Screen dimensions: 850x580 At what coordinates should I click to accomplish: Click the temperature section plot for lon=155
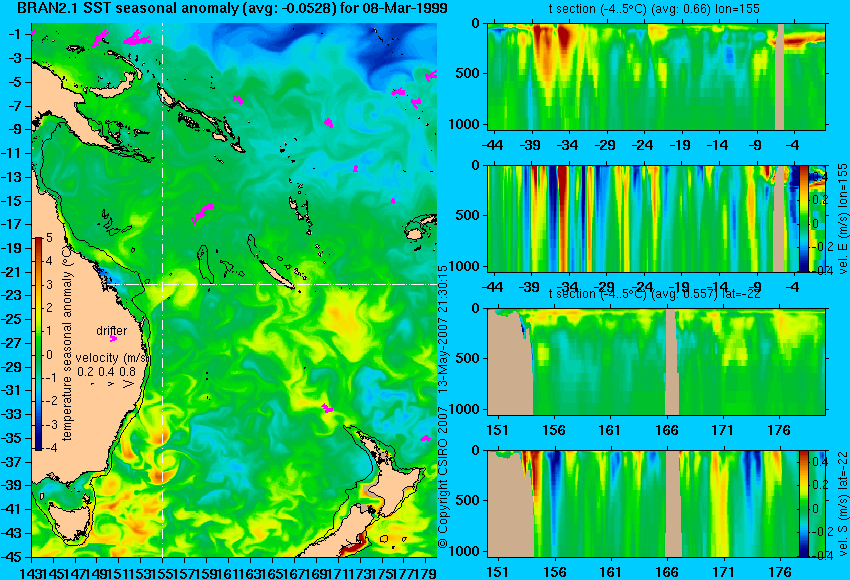coord(656,76)
